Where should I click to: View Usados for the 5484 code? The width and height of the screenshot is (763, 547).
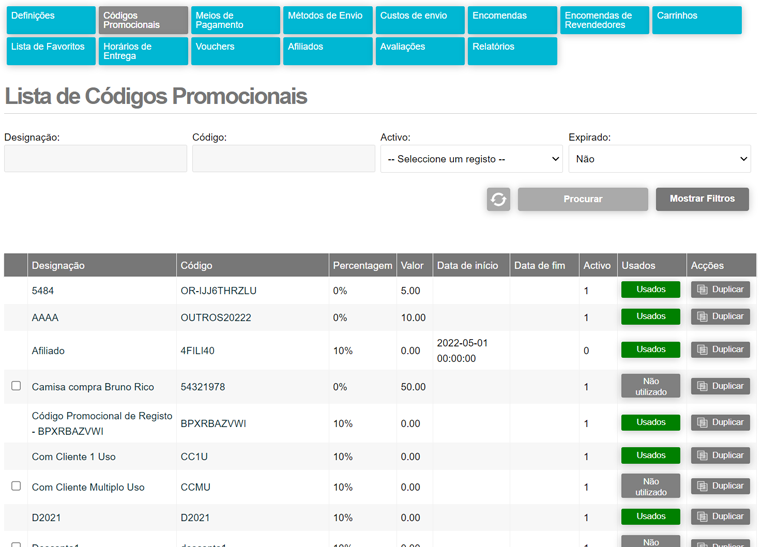(x=650, y=290)
